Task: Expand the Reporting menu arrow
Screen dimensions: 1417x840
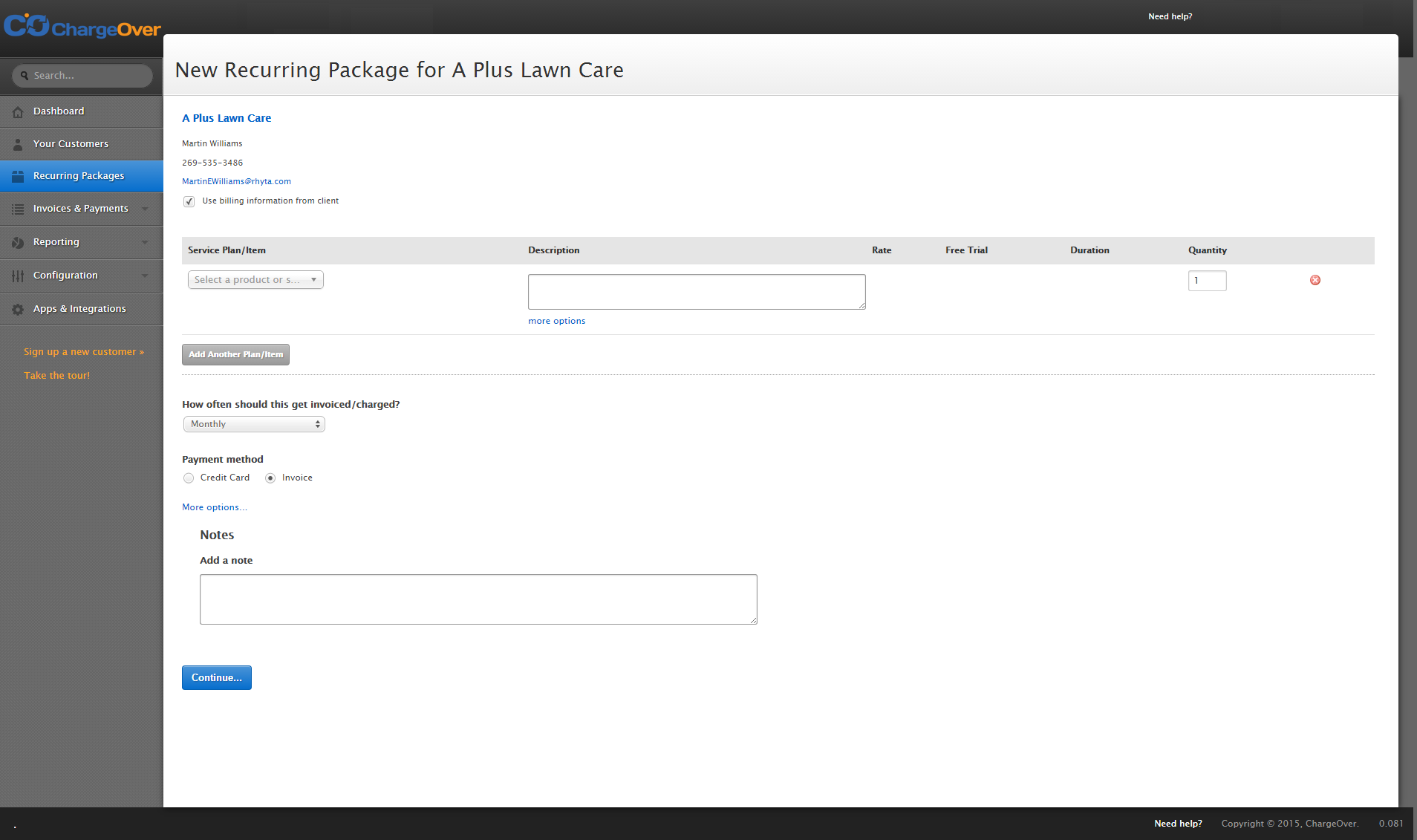Action: click(x=145, y=242)
